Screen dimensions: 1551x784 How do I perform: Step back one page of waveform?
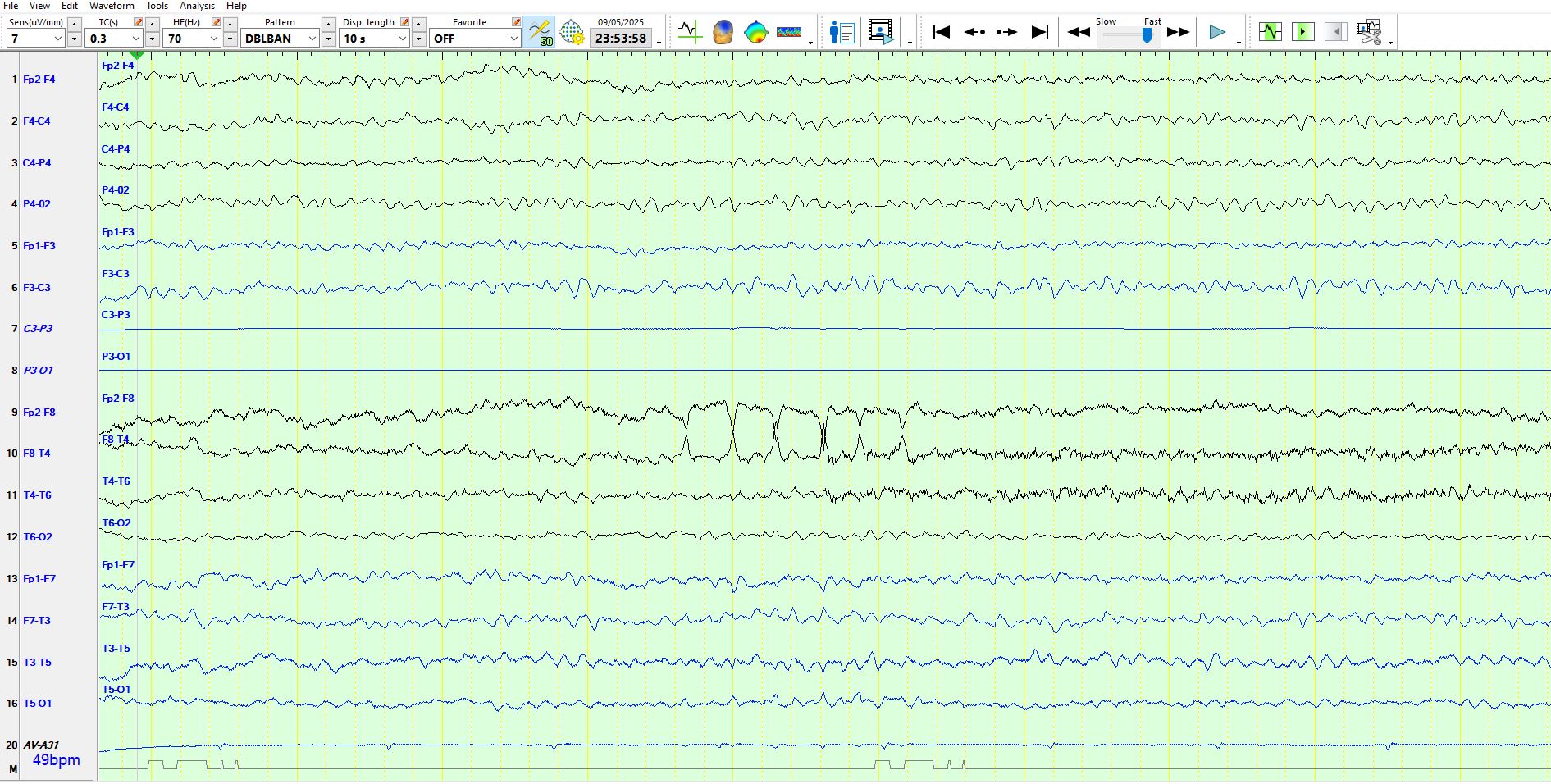pos(974,32)
